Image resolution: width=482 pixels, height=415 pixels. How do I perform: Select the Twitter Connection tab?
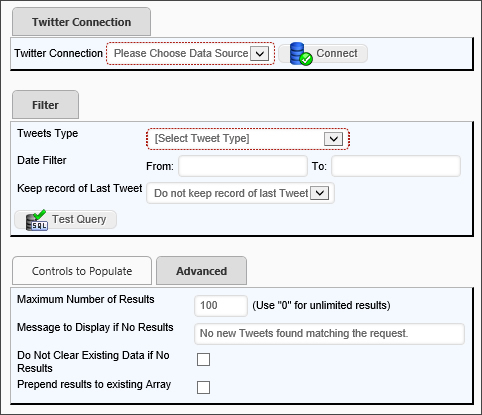pos(81,22)
